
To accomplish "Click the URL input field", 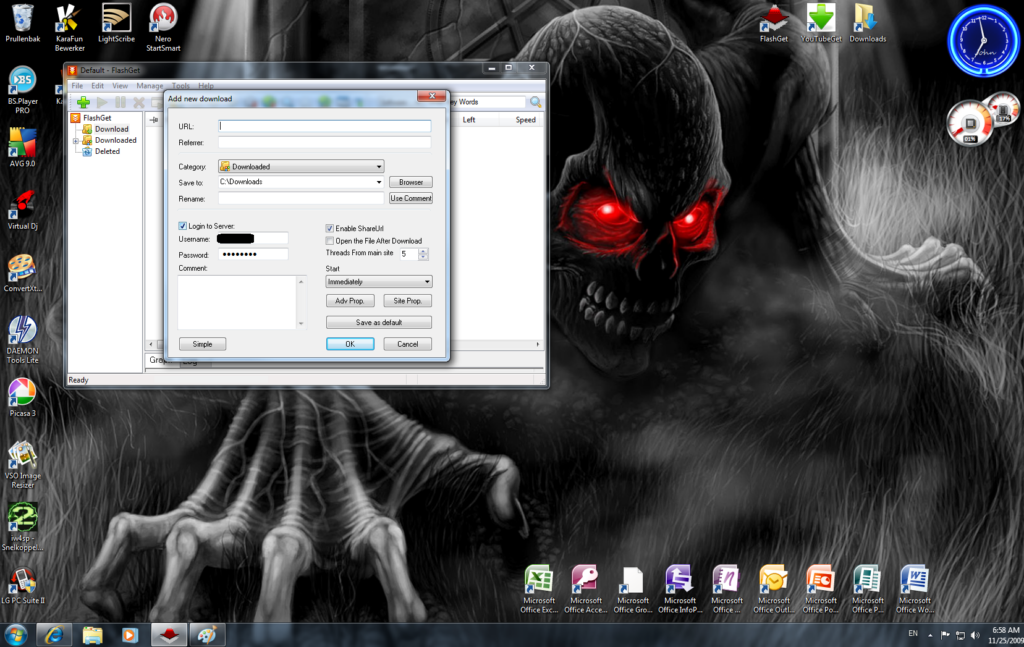I will (x=325, y=127).
